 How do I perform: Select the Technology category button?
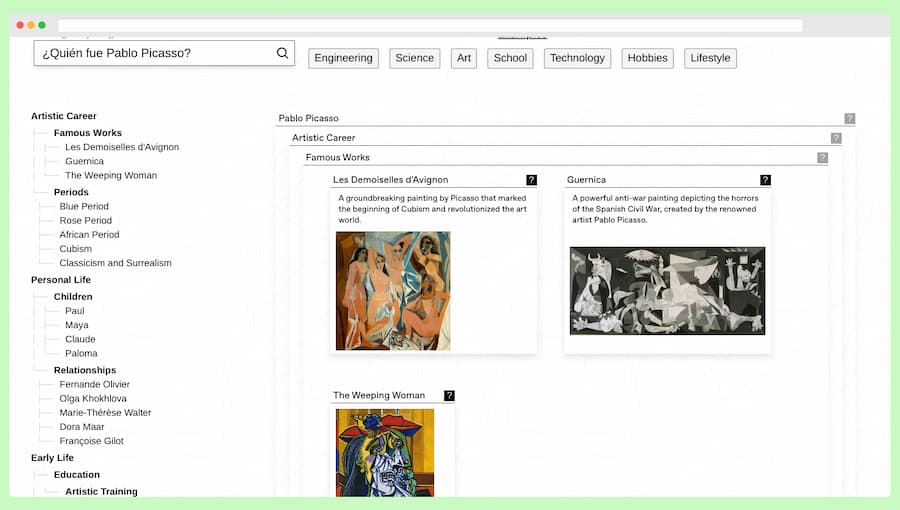(x=577, y=58)
